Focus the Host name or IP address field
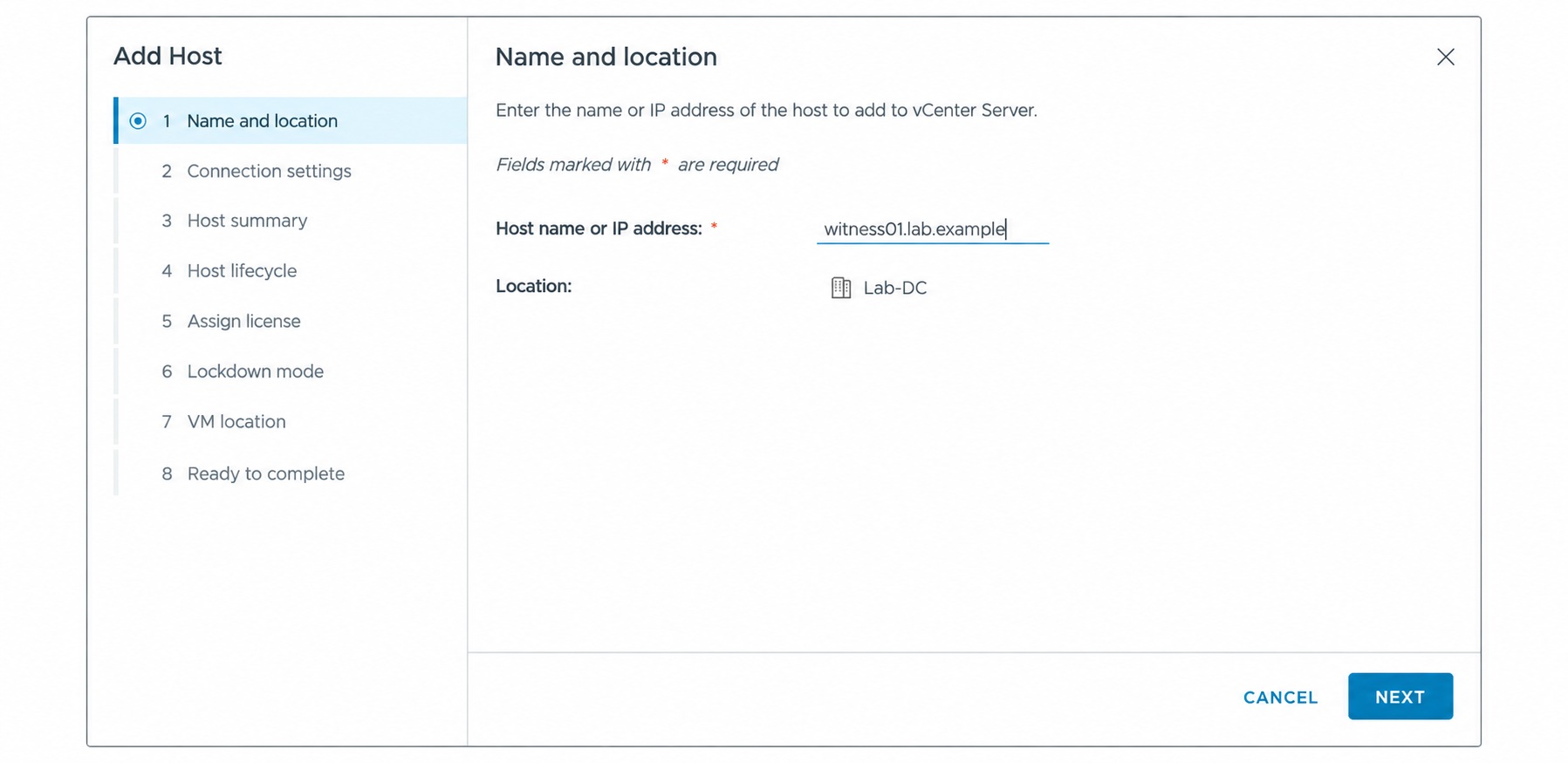 [x=932, y=228]
